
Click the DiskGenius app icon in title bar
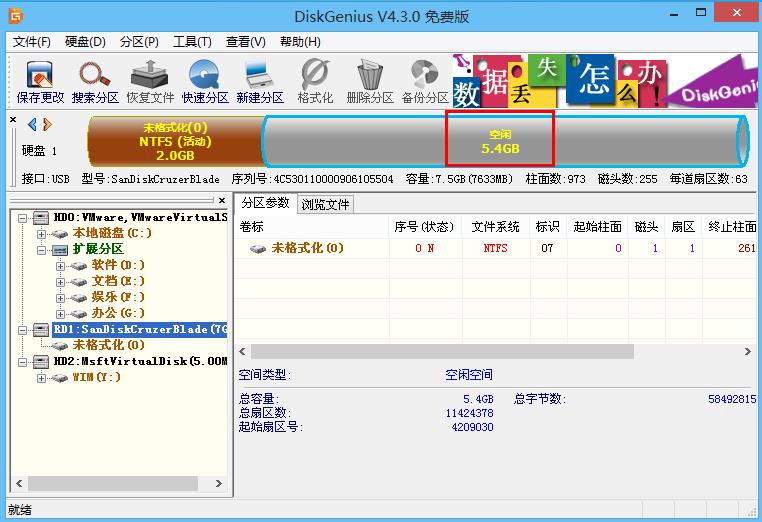click(16, 16)
